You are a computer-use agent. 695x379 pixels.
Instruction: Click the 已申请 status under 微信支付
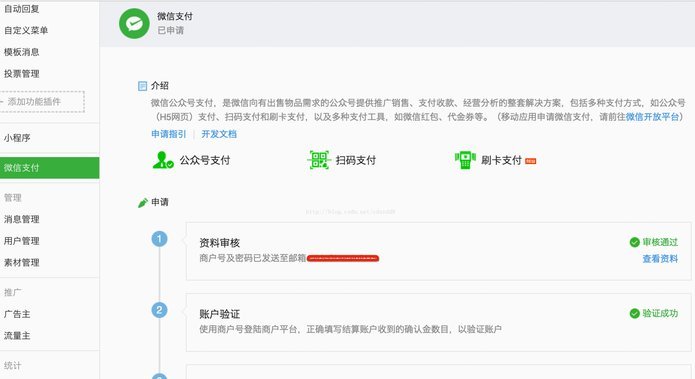[x=171, y=31]
